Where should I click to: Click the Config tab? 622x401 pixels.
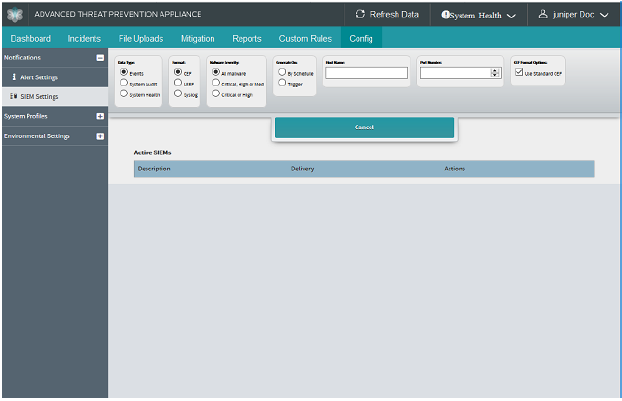click(x=361, y=38)
